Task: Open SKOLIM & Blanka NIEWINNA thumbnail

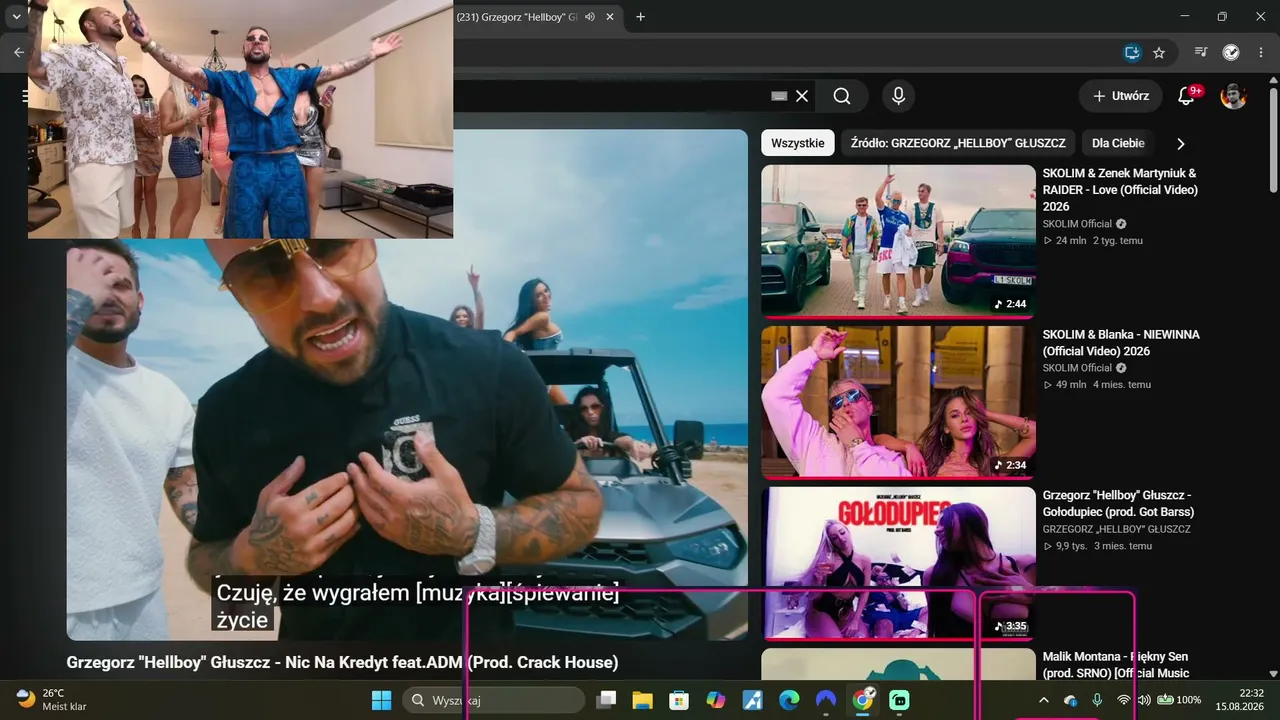Action: 898,402
